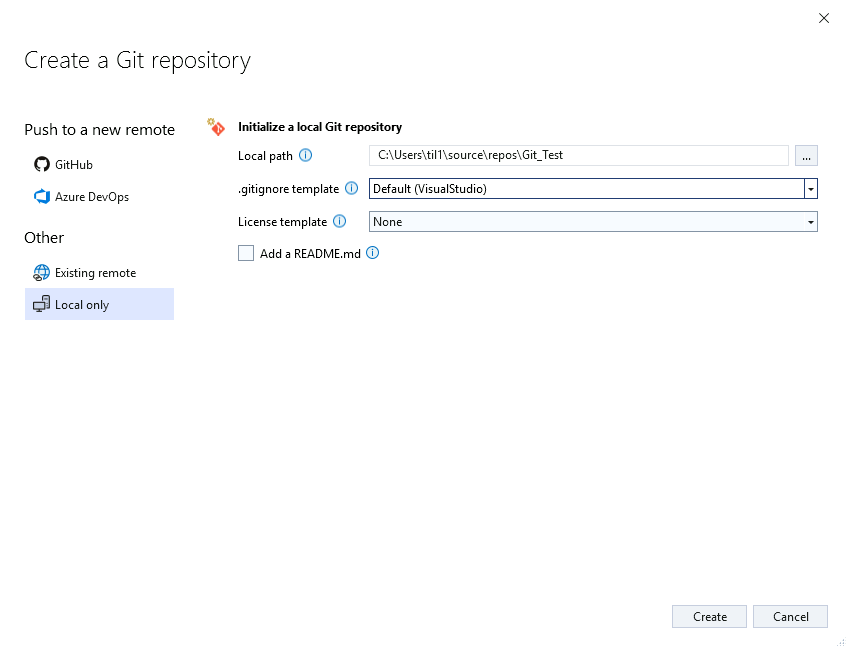Click the GitHub octocat icon
Image resolution: width=846 pixels, height=646 pixels.
(42, 164)
